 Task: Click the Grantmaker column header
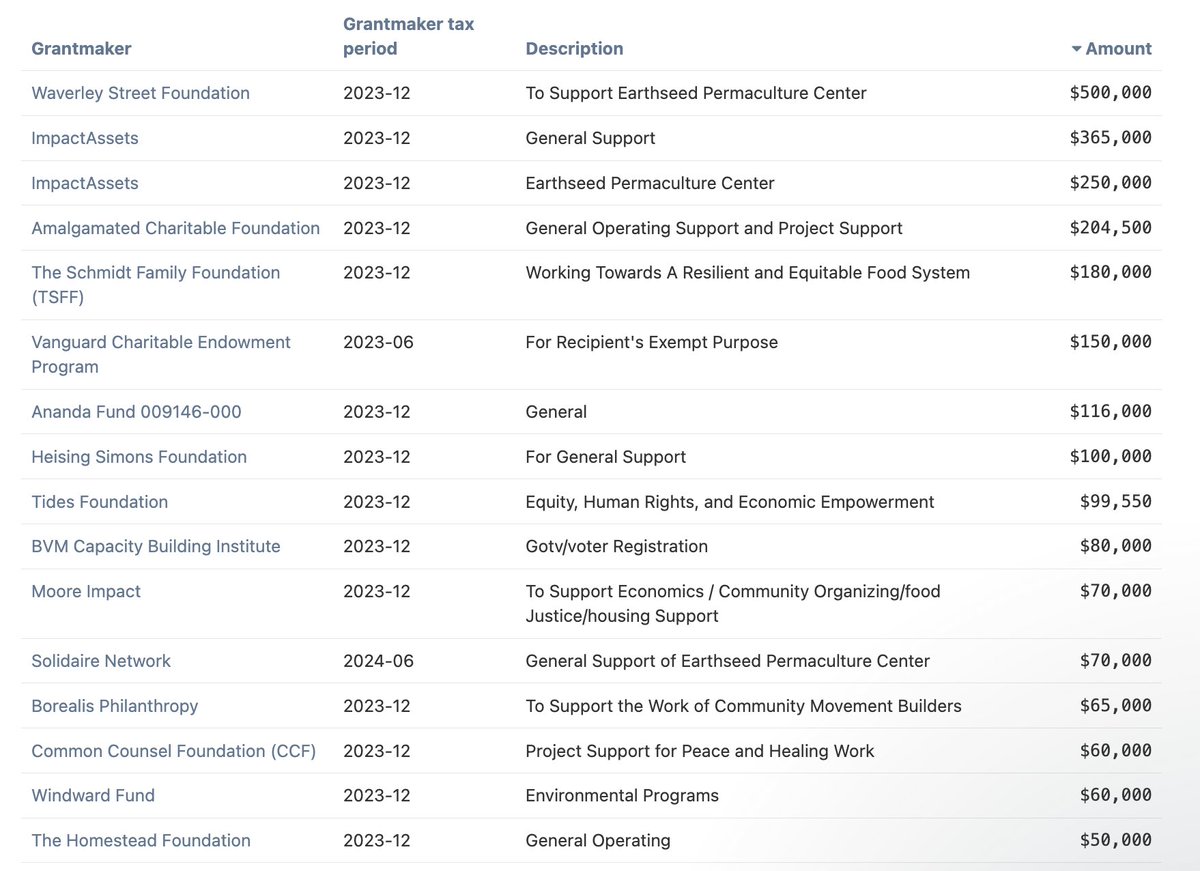coord(81,48)
